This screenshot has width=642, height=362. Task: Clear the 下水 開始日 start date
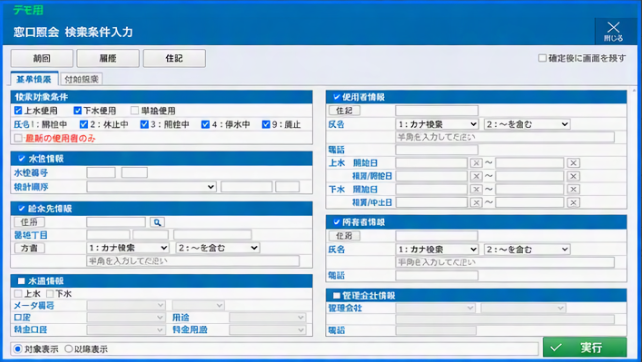tap(476, 189)
